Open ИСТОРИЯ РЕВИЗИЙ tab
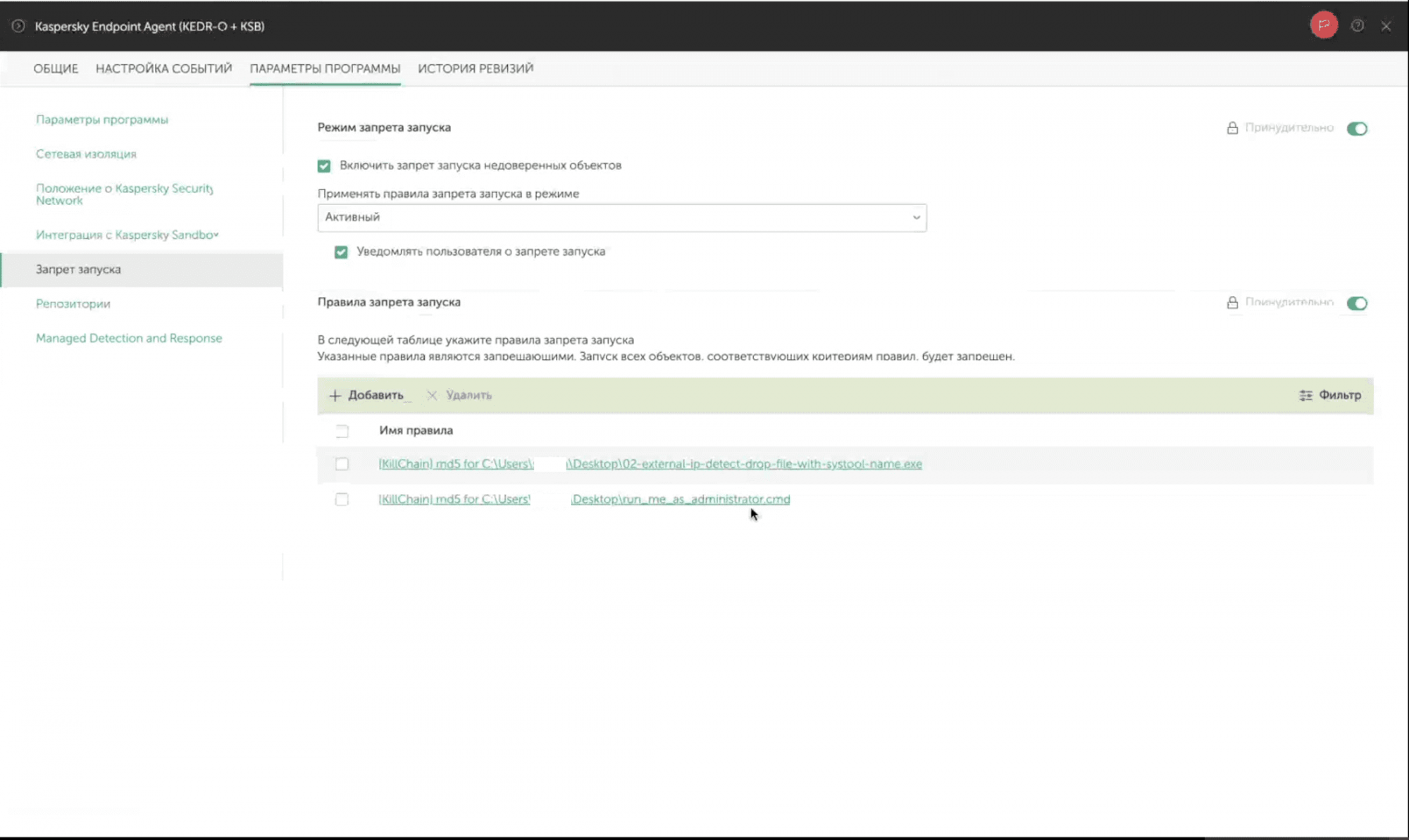This screenshot has height=840, width=1409. point(476,68)
